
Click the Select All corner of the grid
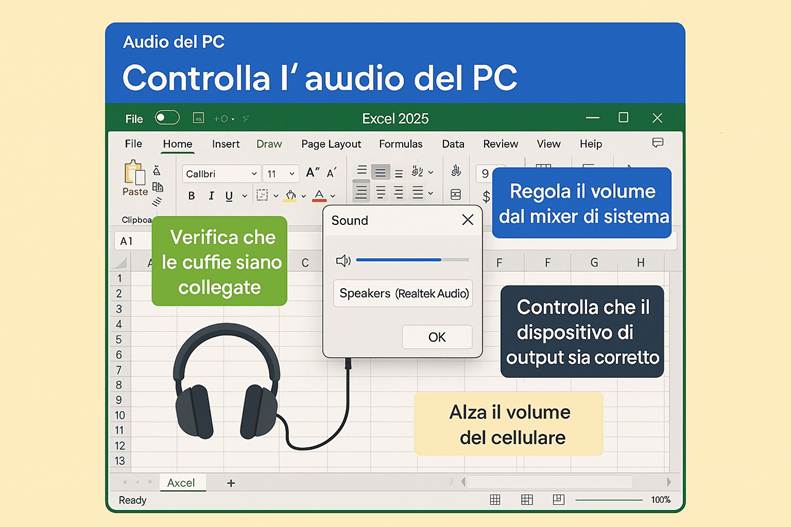pos(120,262)
